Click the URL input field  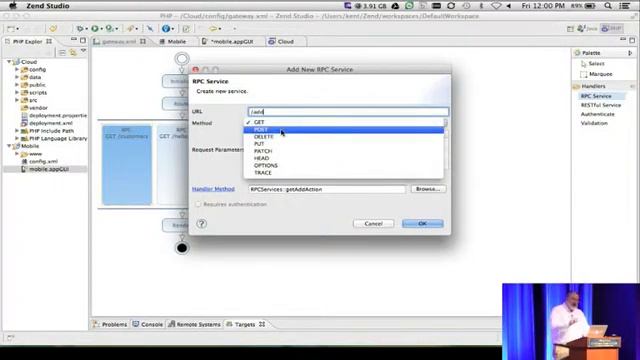coord(348,112)
